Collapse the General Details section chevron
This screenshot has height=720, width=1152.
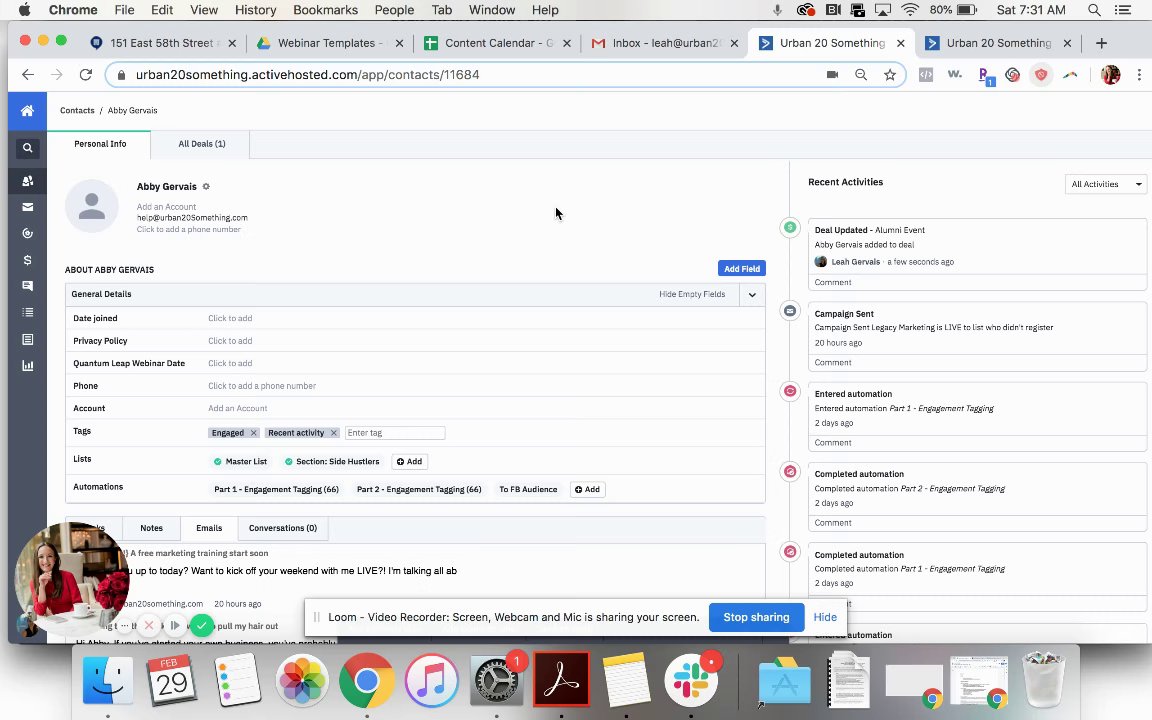(752, 295)
